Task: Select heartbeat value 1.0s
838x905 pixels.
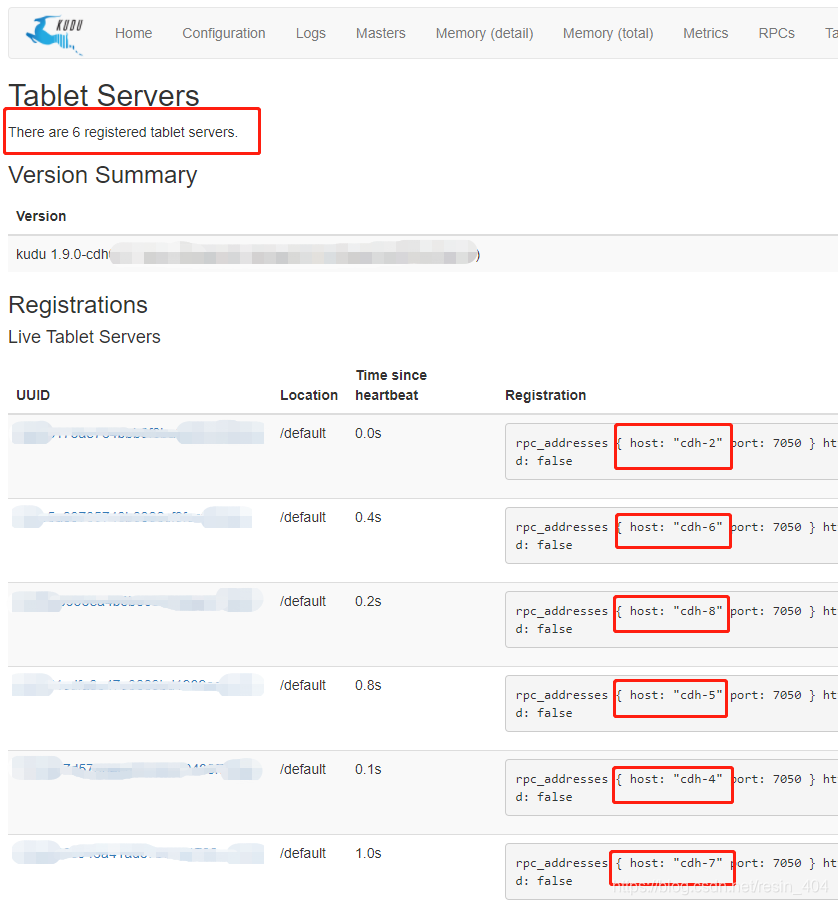Action: point(368,853)
